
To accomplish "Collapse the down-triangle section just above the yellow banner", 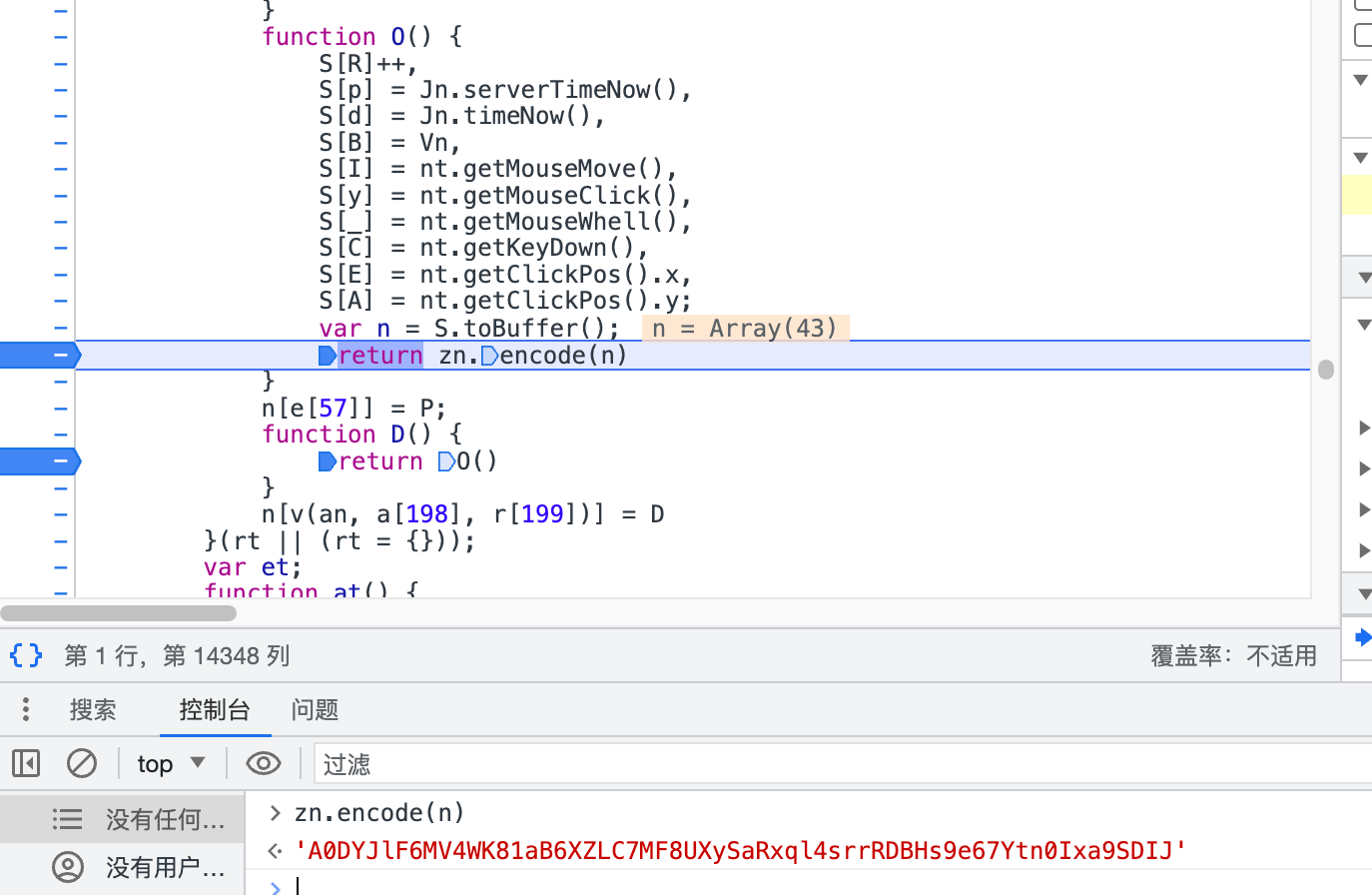I will pos(1360,157).
